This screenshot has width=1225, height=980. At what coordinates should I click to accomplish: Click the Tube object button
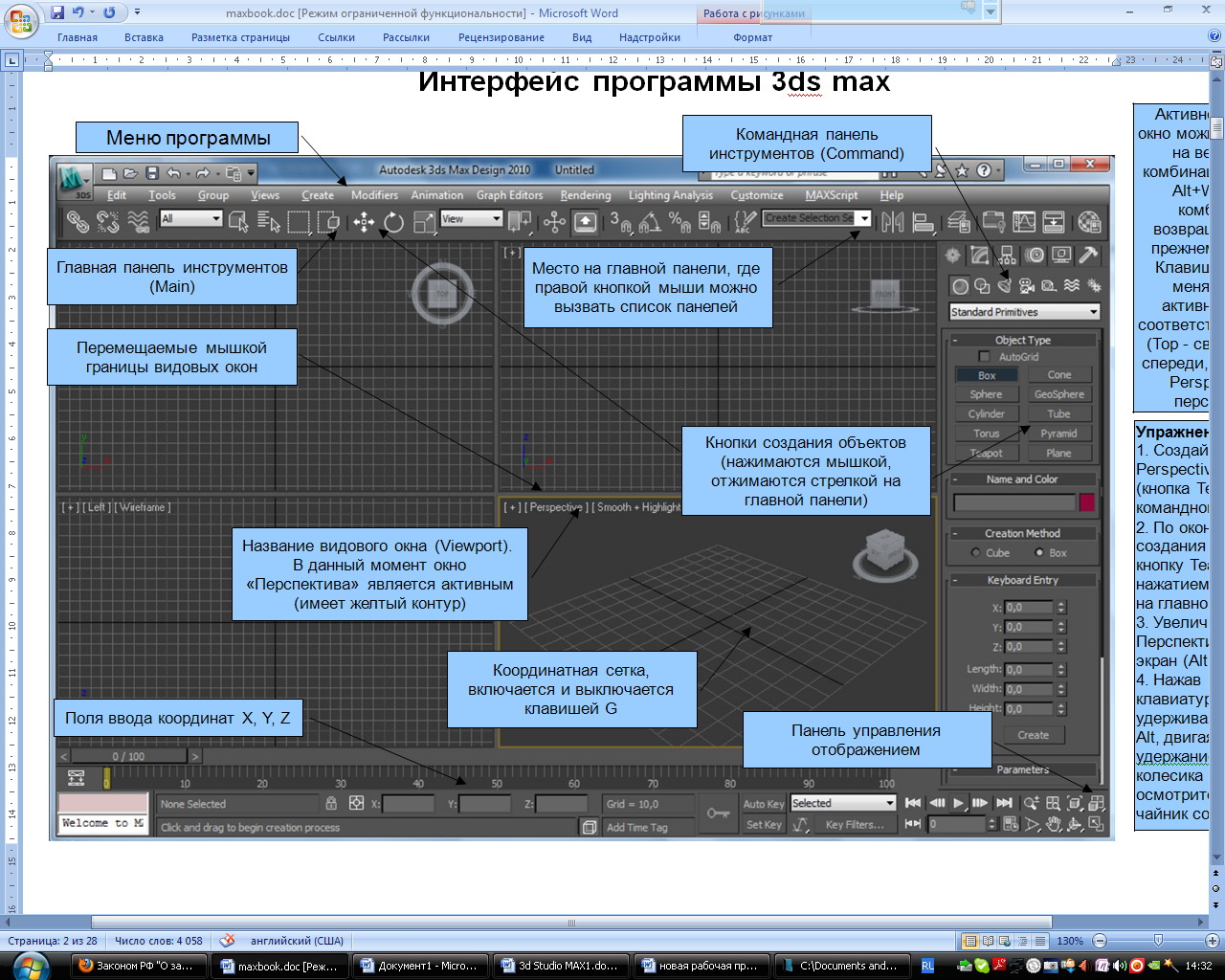pos(1058,414)
